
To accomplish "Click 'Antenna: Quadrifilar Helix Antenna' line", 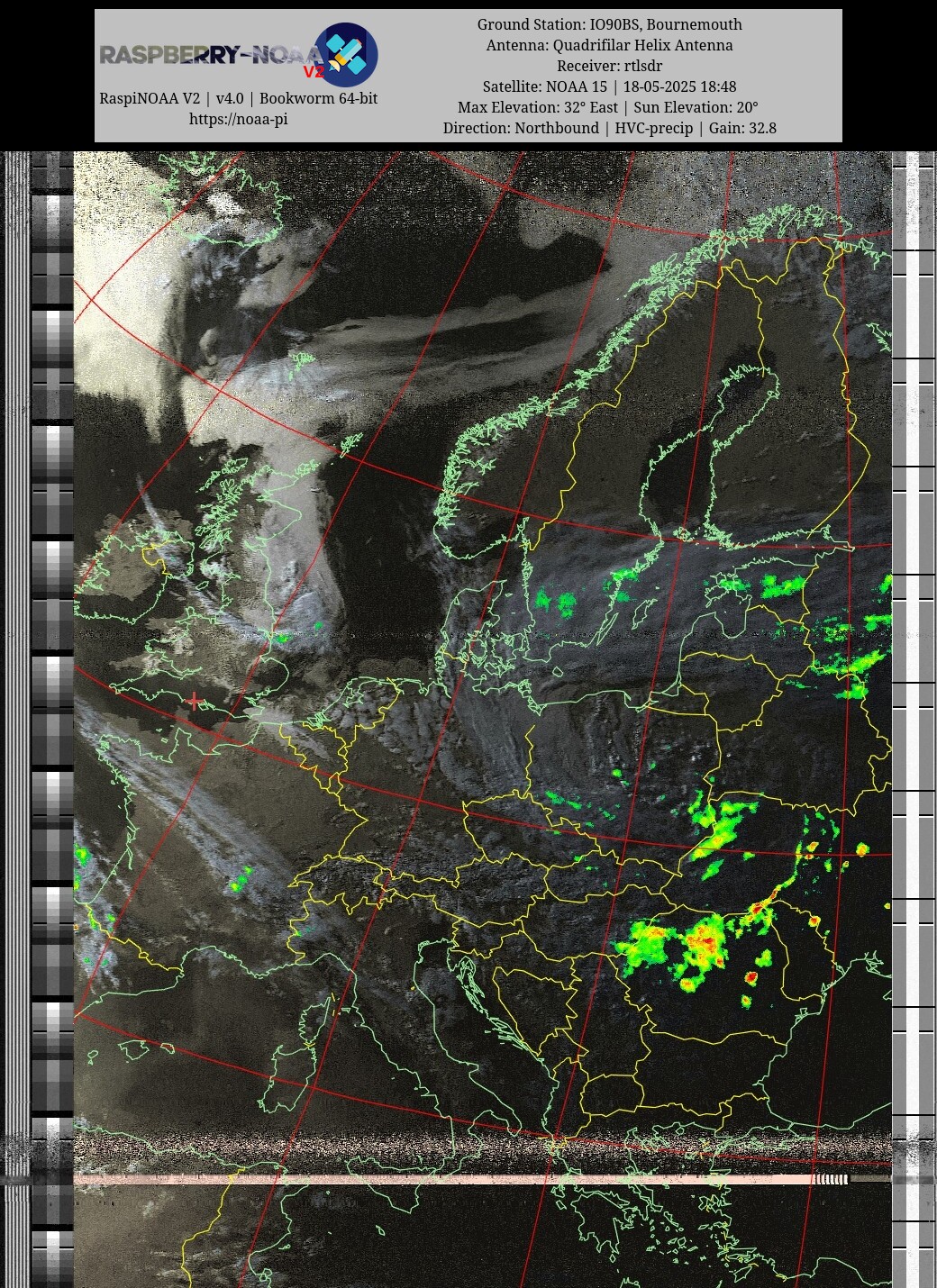I will pyautogui.click(x=610, y=45).
